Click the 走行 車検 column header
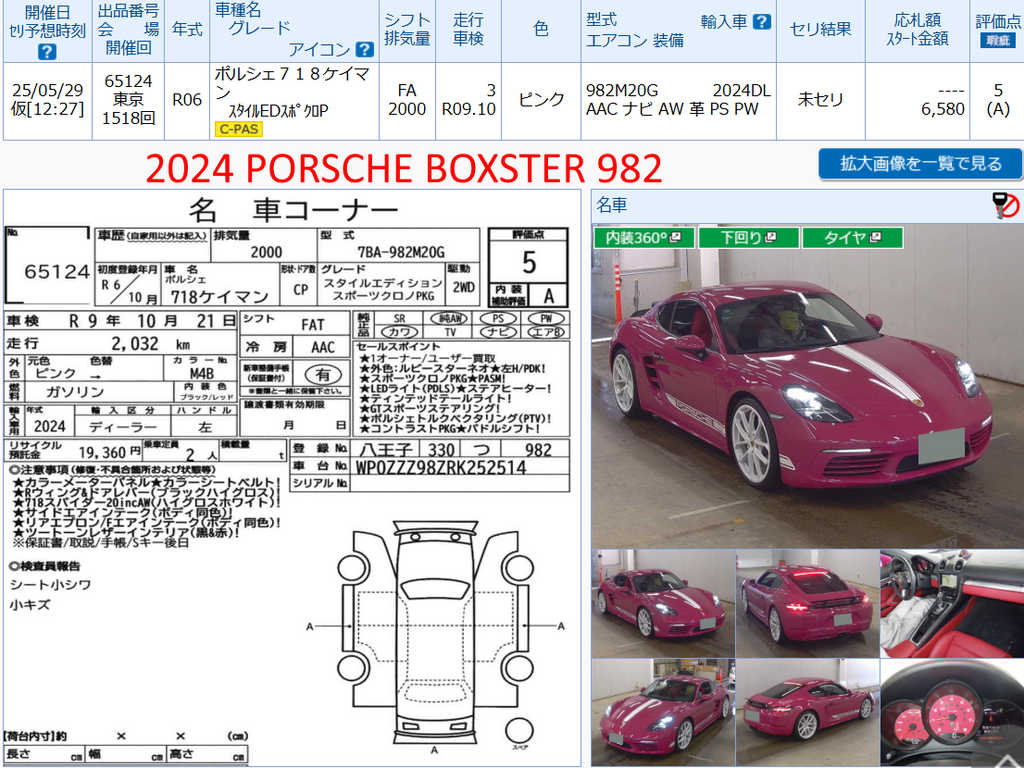This screenshot has width=1024, height=768. click(468, 31)
